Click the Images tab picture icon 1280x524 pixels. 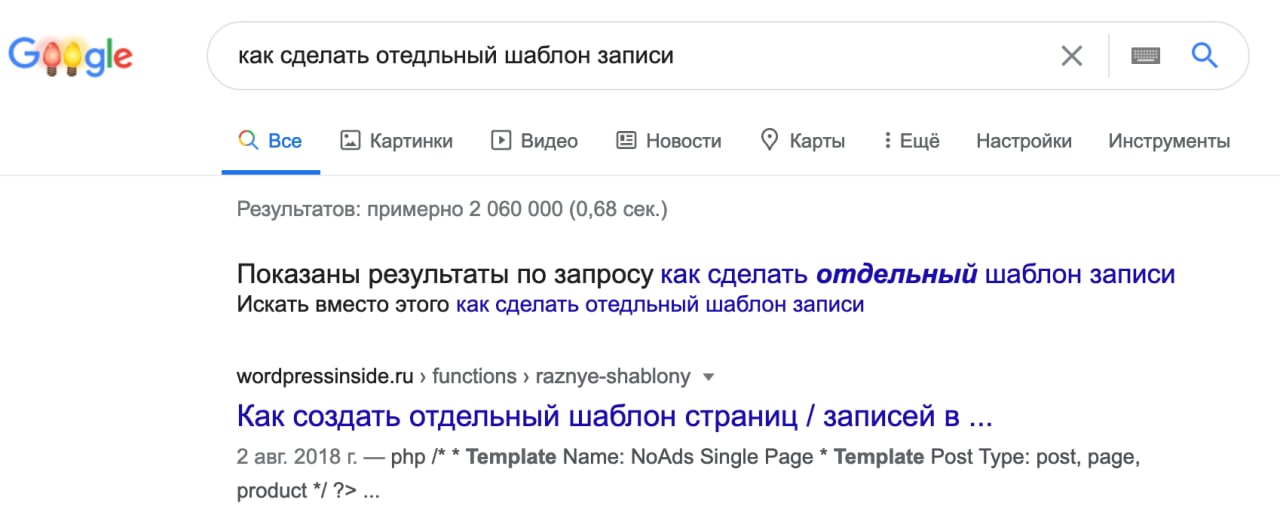[x=350, y=141]
